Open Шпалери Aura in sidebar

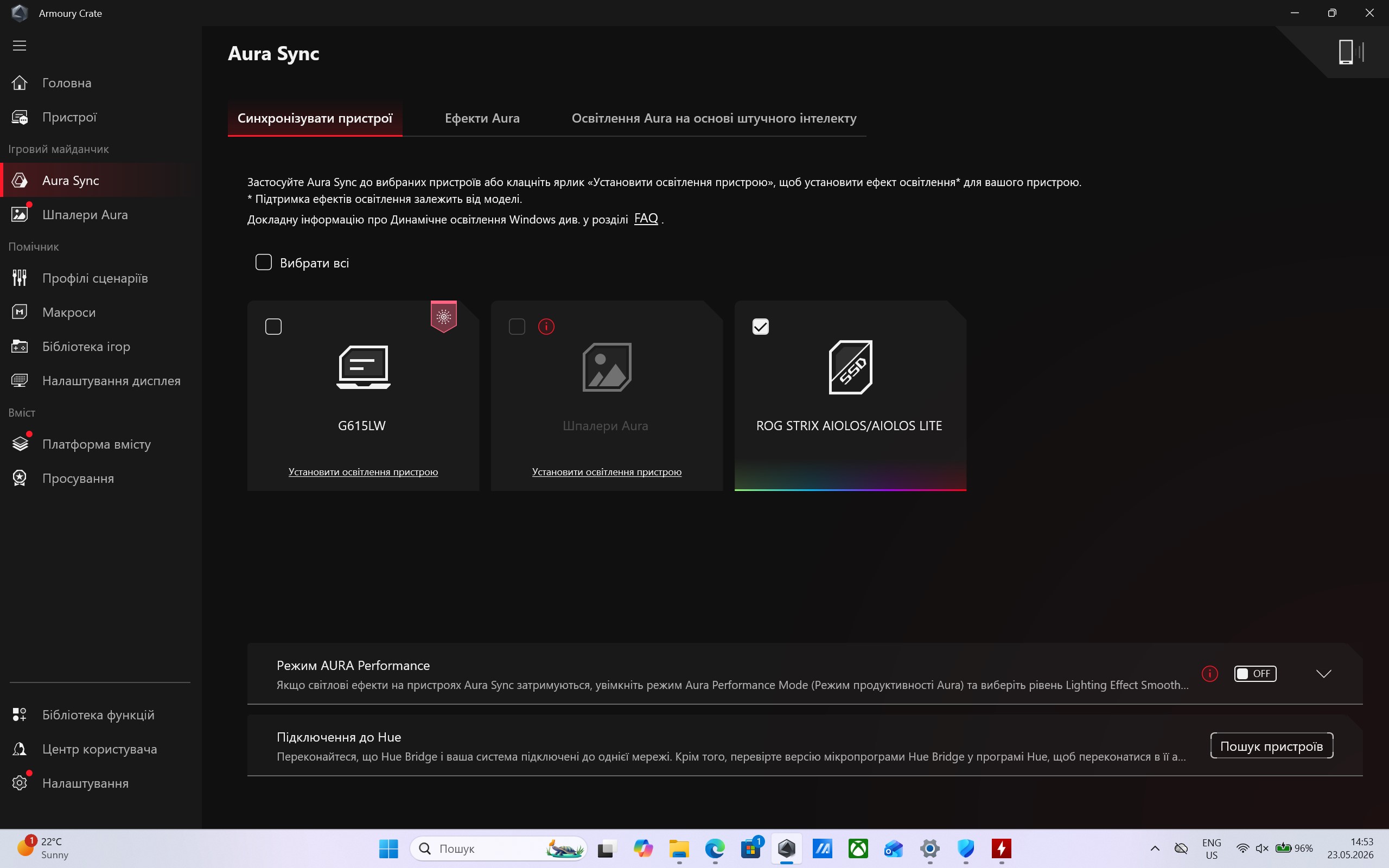click(100, 215)
